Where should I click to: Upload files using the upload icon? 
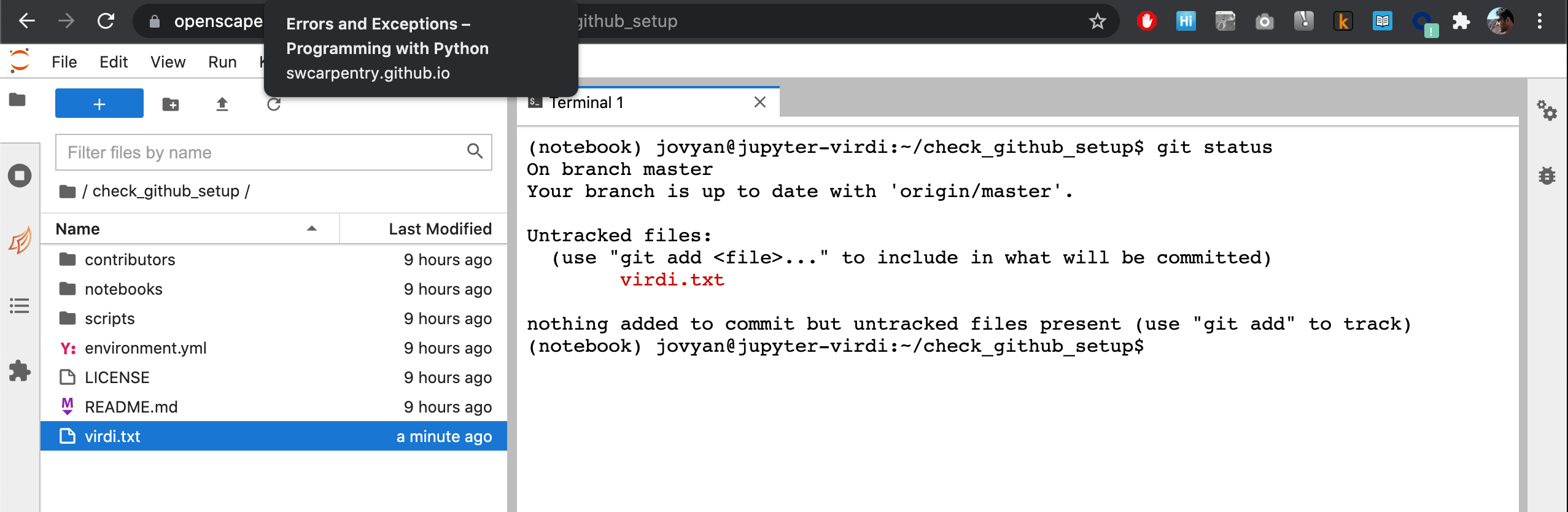pyautogui.click(x=221, y=103)
